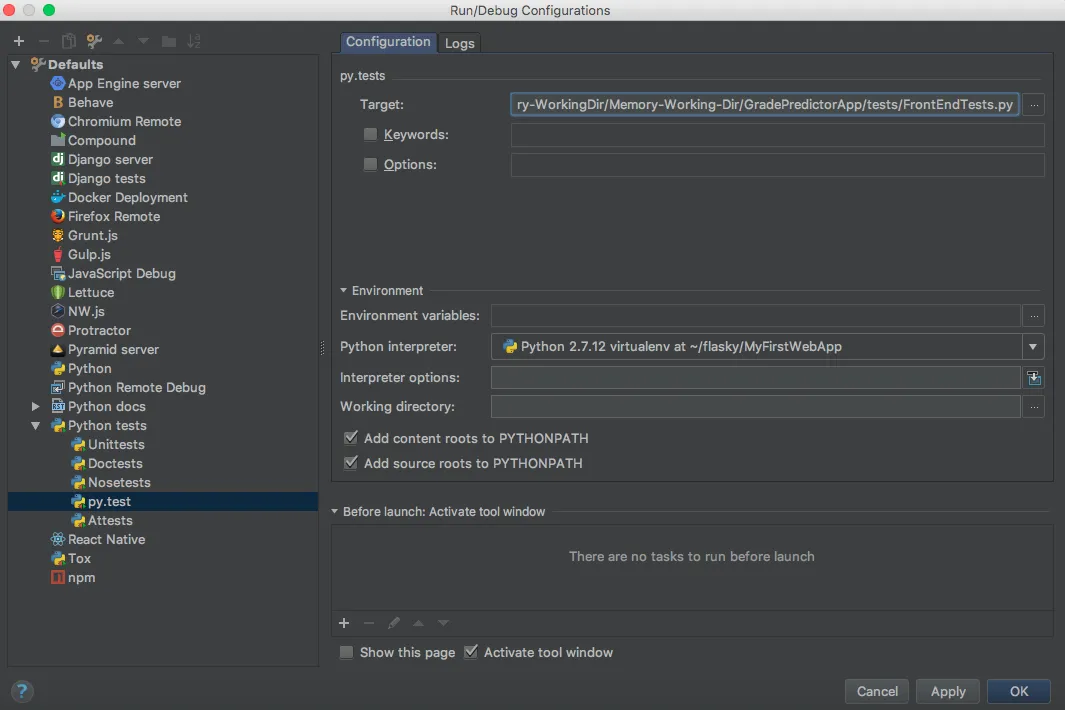
Task: Expand the Interpreter options field
Action: 1034,378
